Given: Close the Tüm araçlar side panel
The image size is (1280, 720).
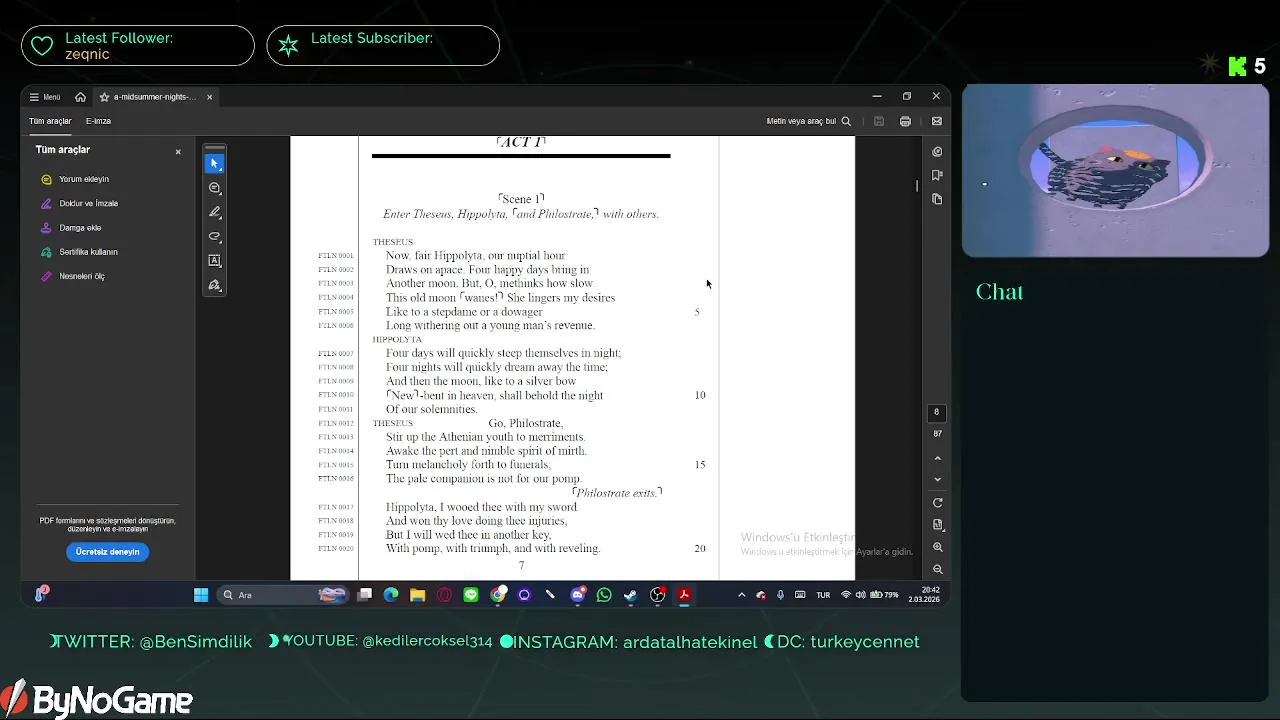Looking at the screenshot, I should coord(178,152).
